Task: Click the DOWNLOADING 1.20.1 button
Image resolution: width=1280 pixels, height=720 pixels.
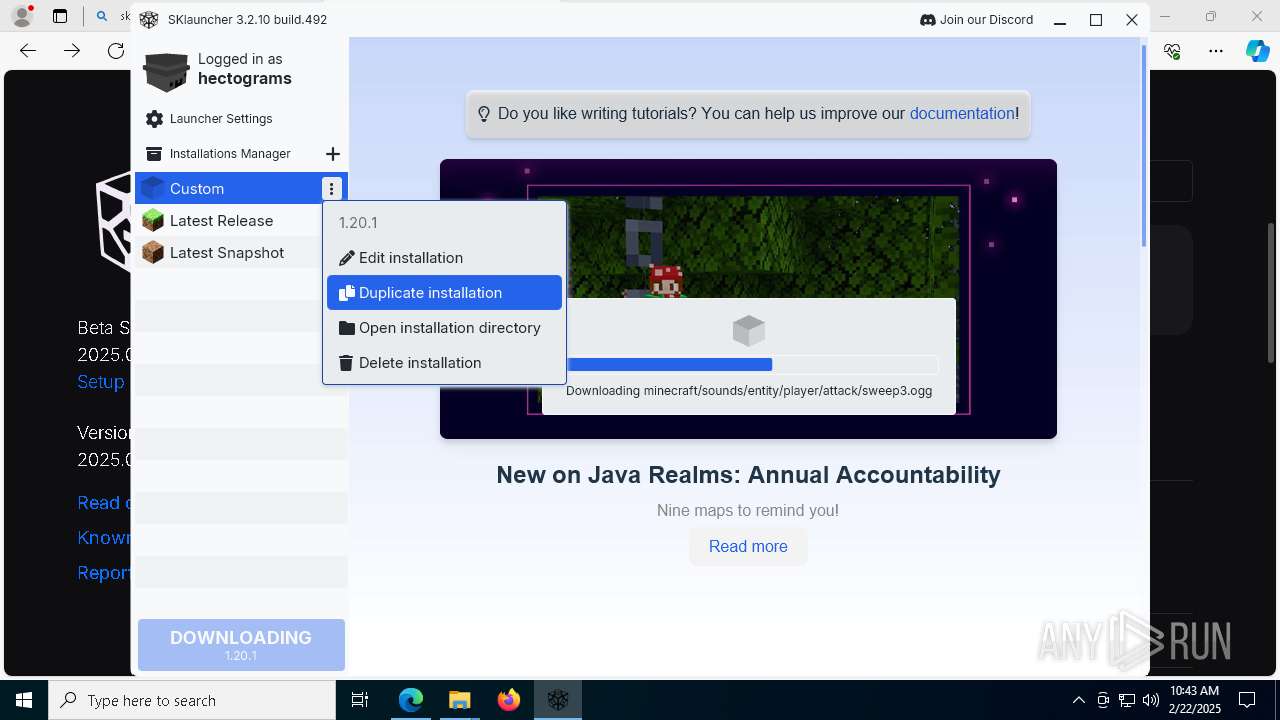Action: point(241,645)
